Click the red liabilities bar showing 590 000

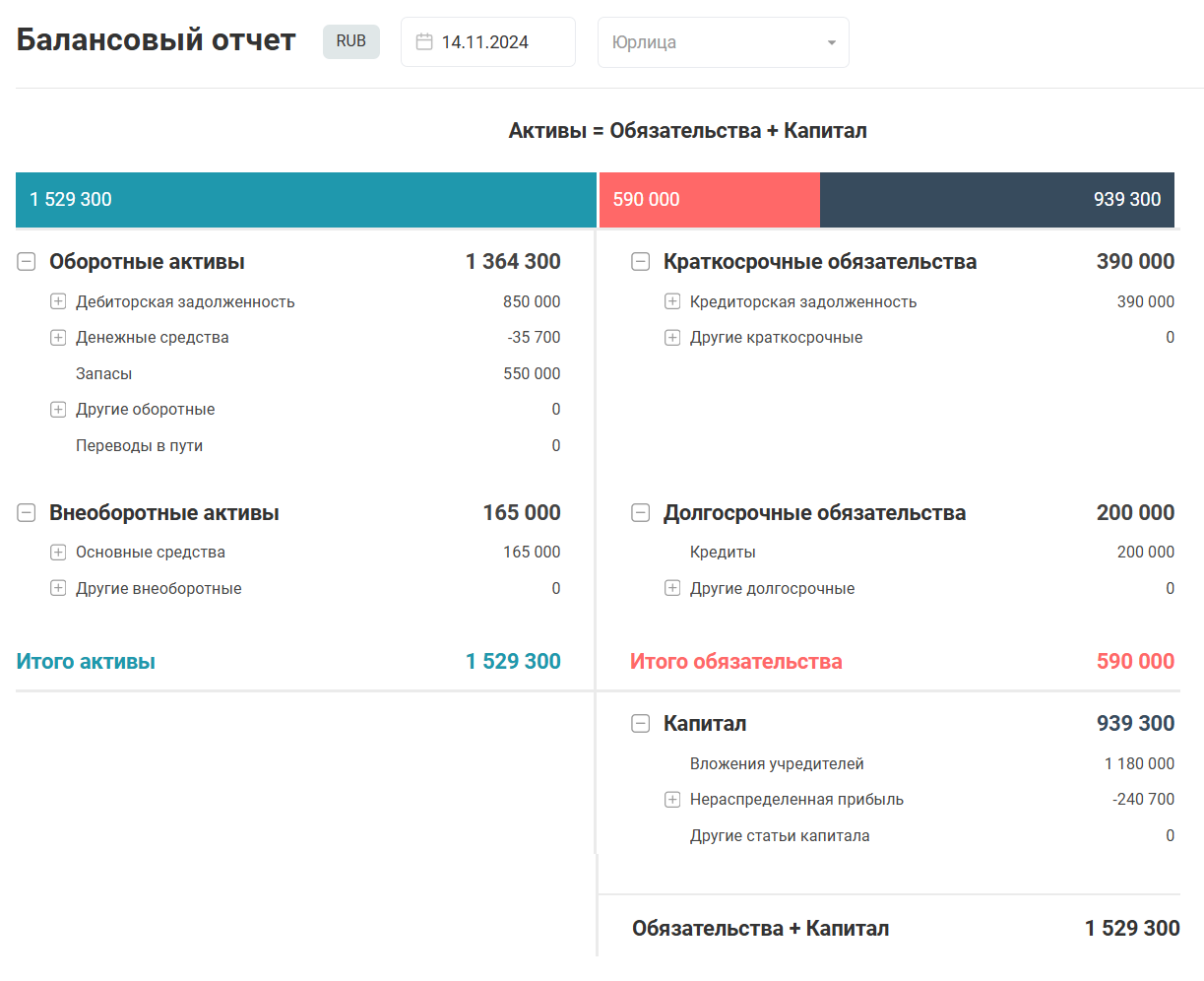click(x=709, y=199)
